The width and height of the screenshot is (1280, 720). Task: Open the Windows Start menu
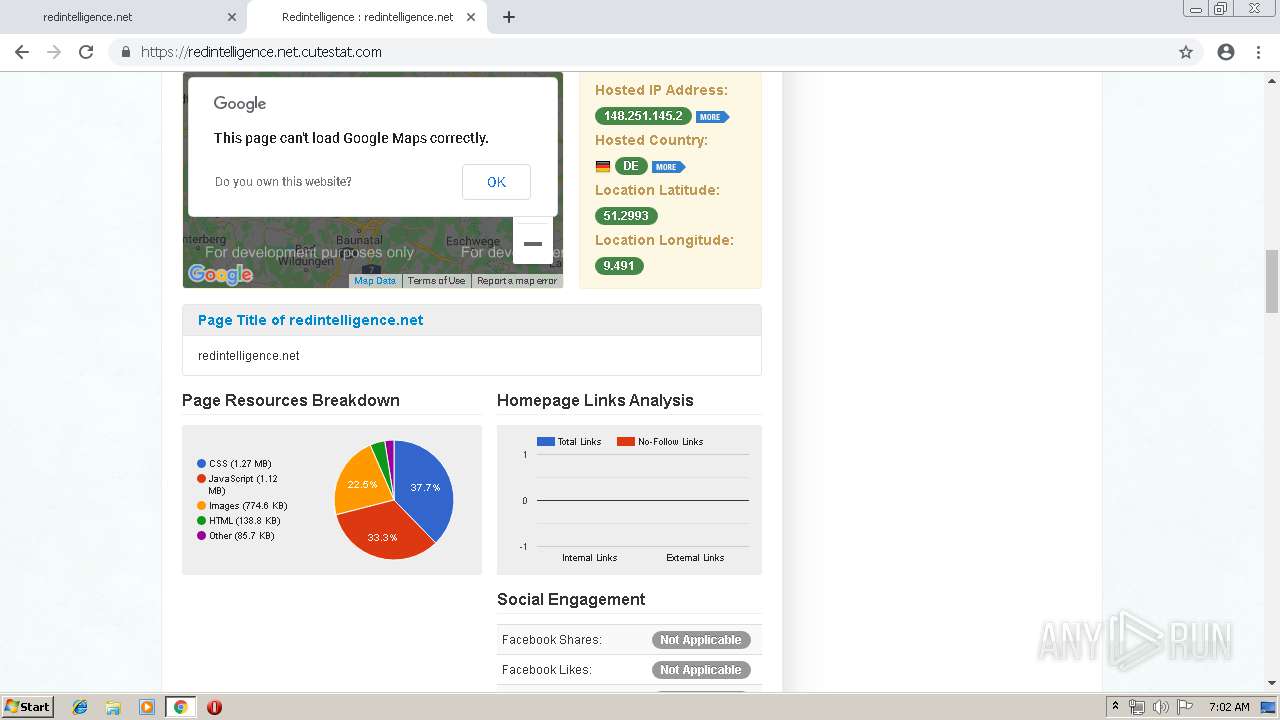coord(27,706)
